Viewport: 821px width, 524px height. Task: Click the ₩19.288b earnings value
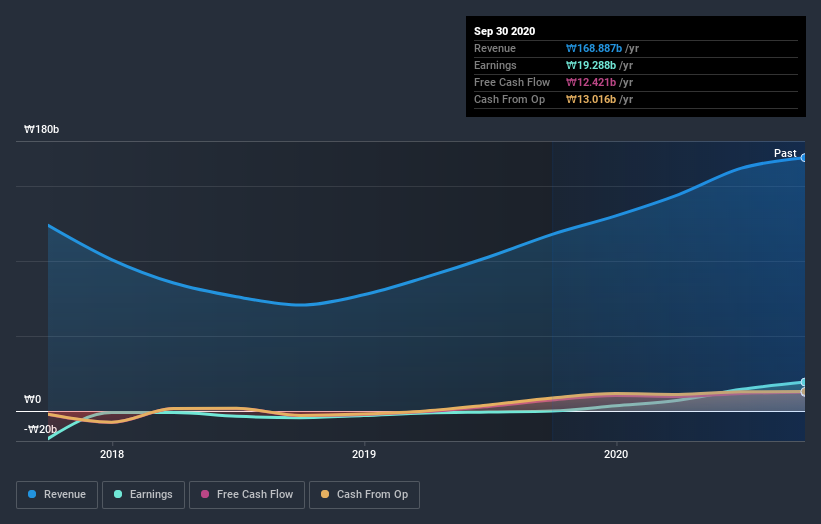(591, 65)
